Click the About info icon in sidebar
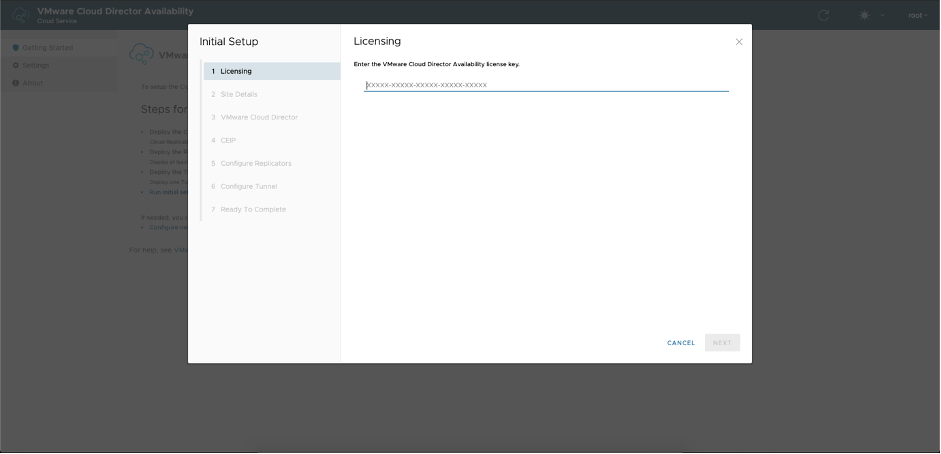The width and height of the screenshot is (941, 454). point(15,83)
